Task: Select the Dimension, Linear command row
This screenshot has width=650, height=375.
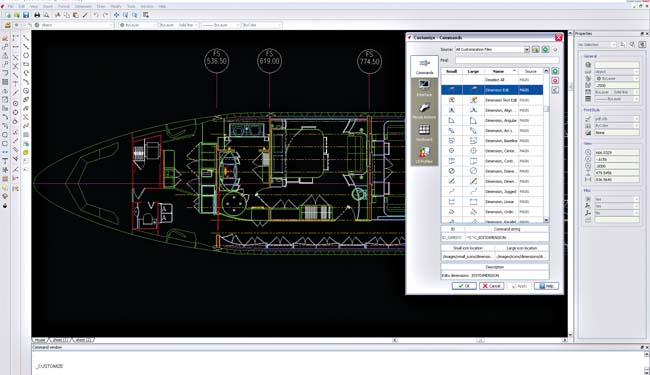Action: coord(492,201)
